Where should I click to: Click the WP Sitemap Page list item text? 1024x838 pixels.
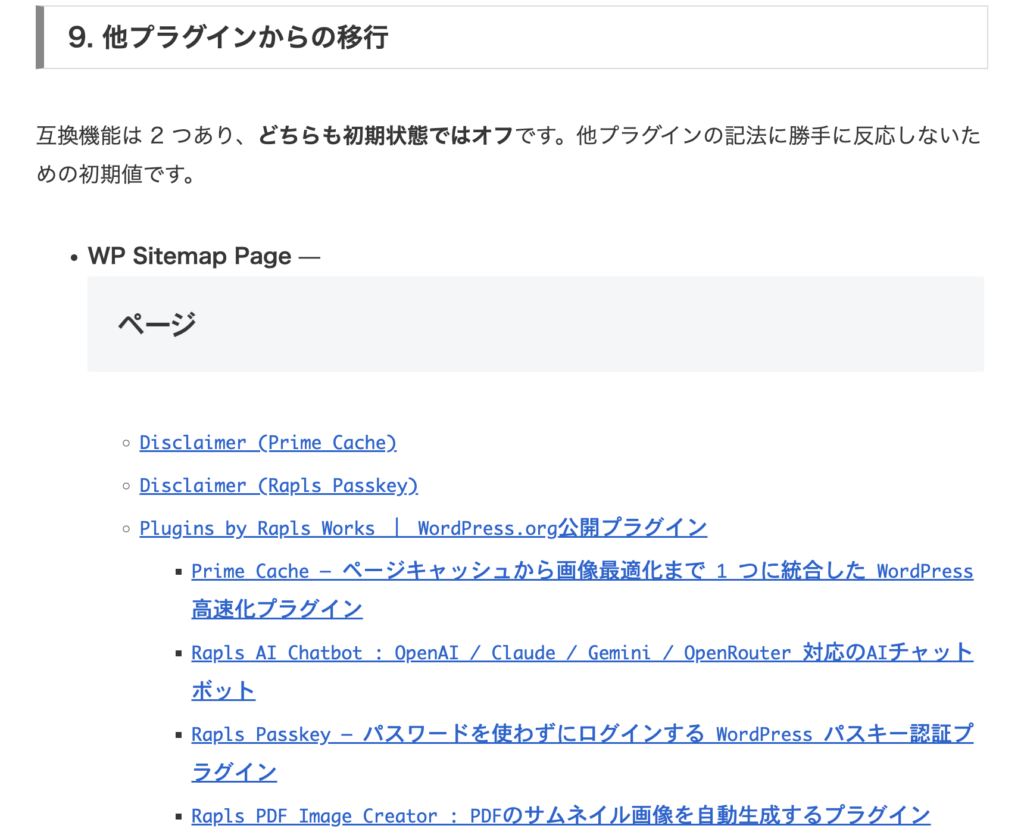(190, 256)
